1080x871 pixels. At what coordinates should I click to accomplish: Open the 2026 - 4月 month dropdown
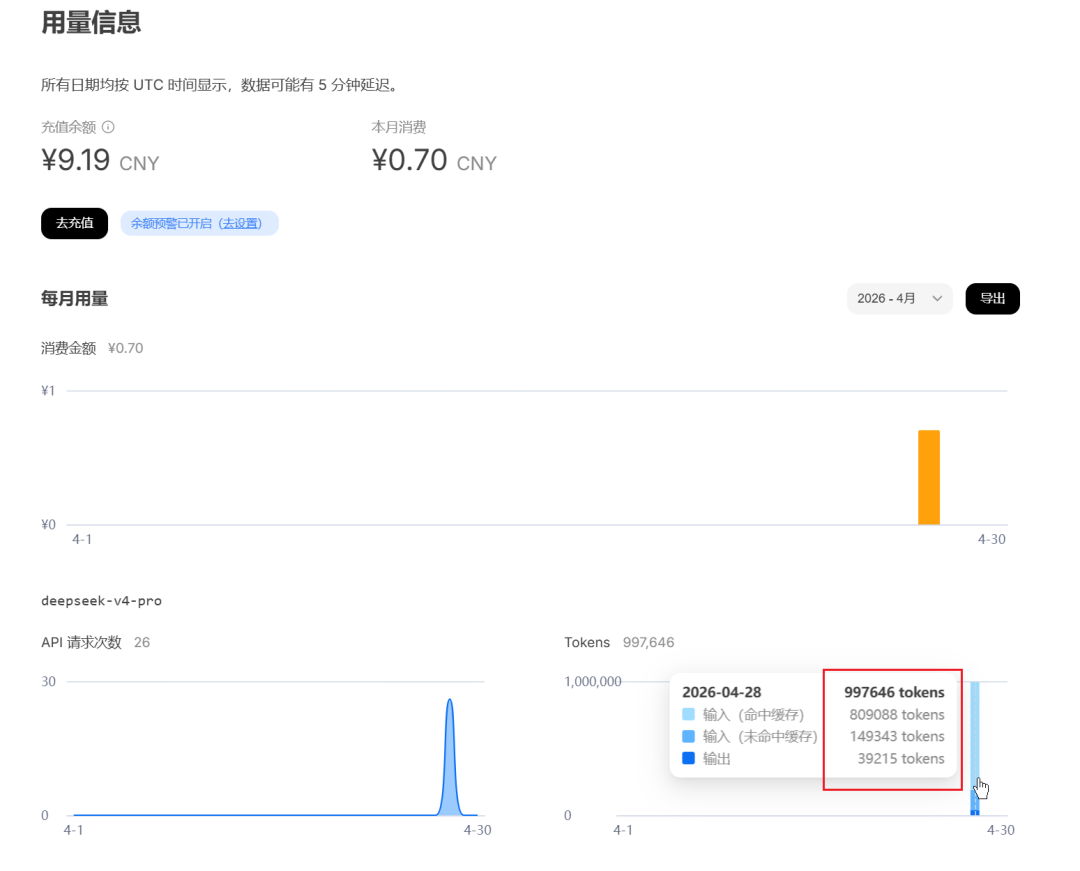tap(899, 298)
